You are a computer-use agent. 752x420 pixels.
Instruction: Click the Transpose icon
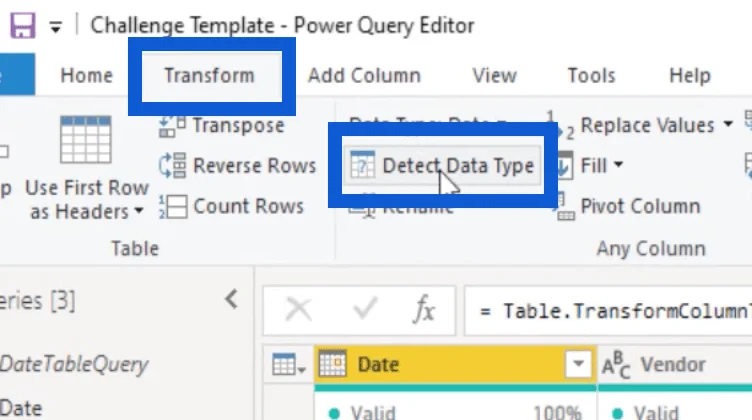[x=172, y=127]
